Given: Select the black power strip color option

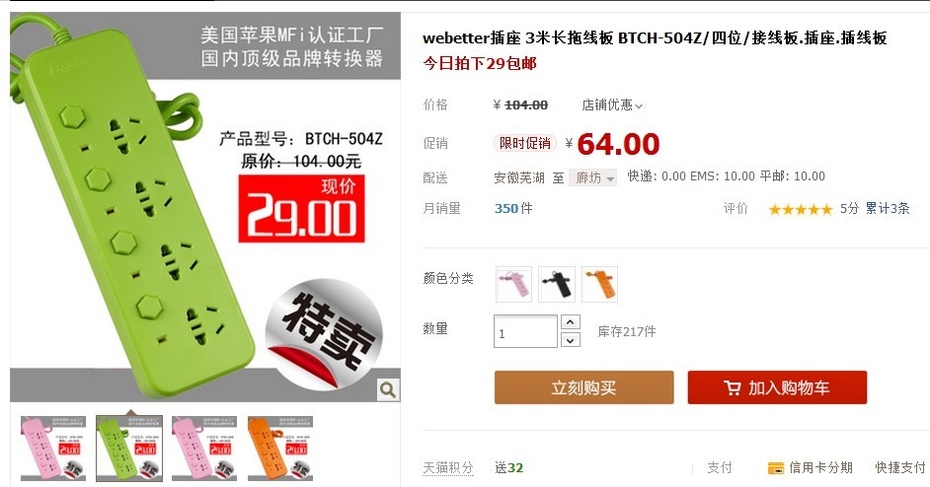Looking at the screenshot, I should click(x=557, y=284).
